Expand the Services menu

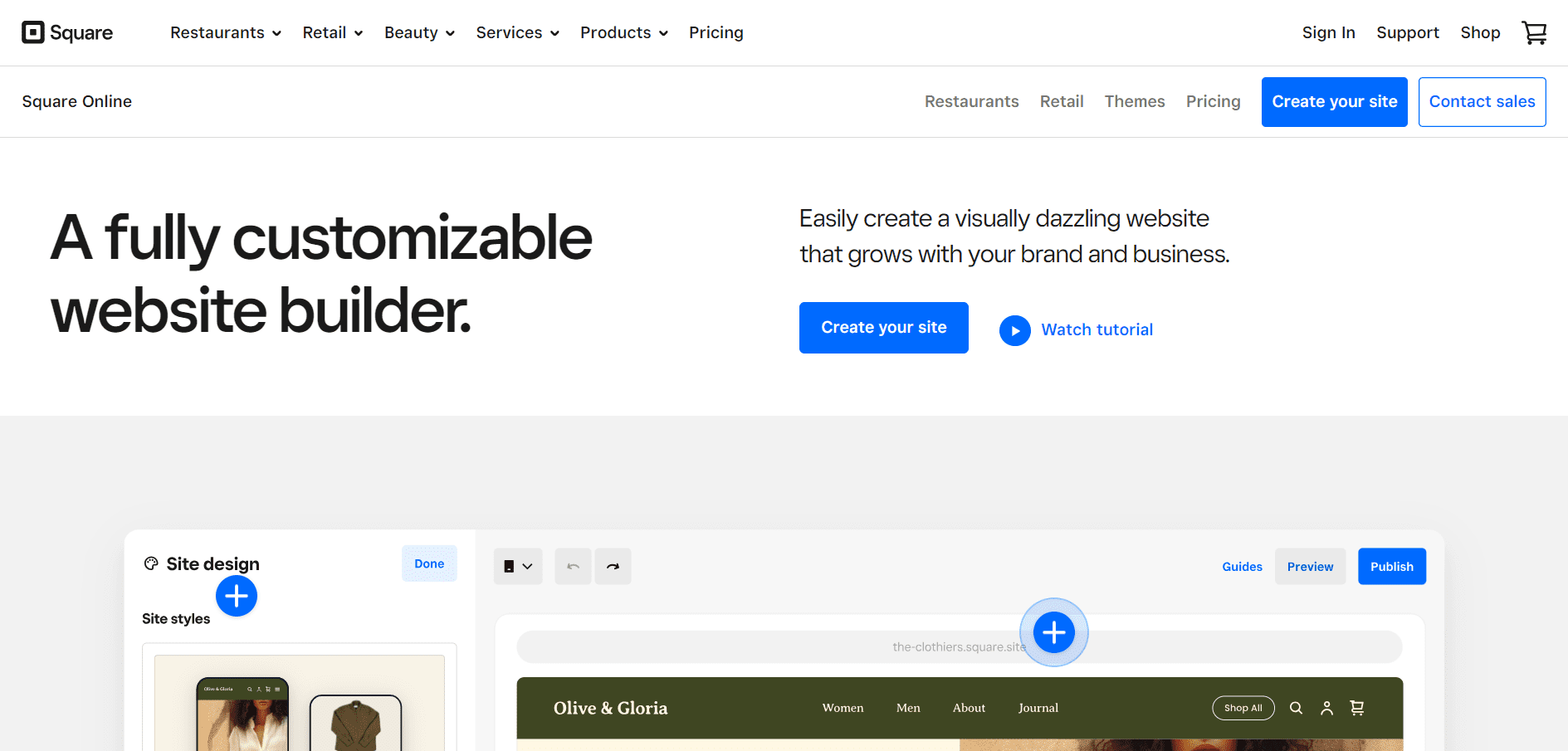(517, 32)
